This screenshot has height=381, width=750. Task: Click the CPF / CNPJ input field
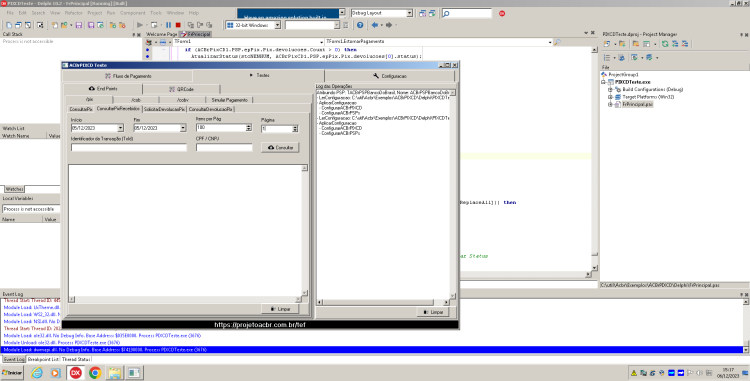tap(224, 148)
